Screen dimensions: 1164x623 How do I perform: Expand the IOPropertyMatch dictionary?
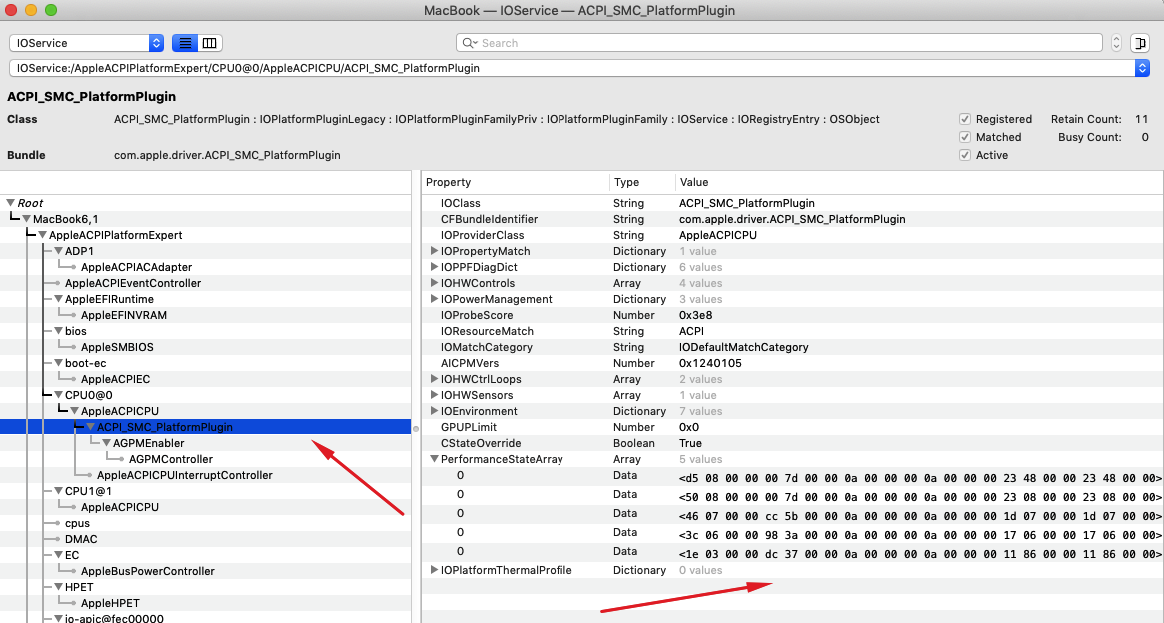434,251
